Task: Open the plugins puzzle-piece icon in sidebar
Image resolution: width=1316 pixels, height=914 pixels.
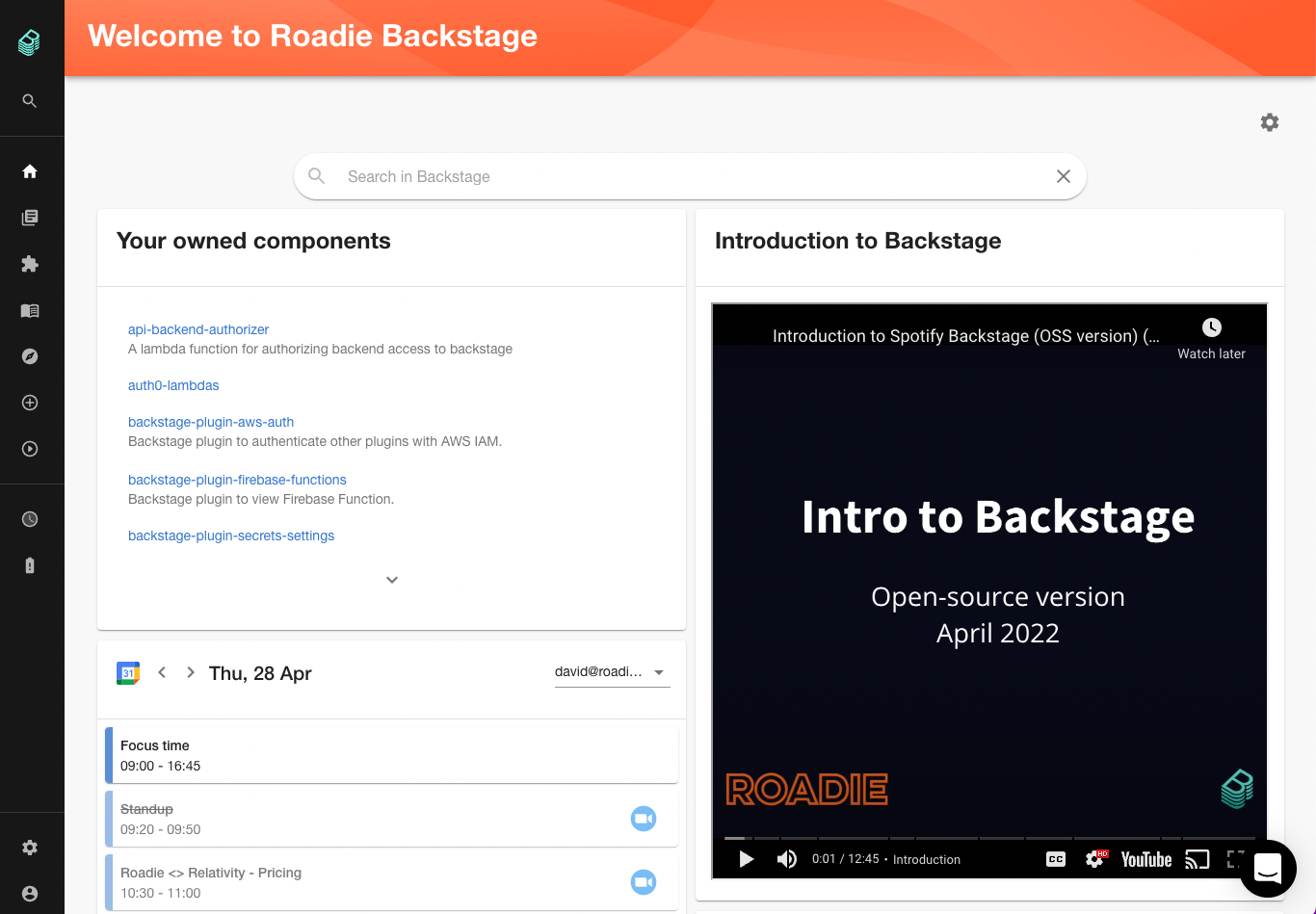Action: click(30, 264)
